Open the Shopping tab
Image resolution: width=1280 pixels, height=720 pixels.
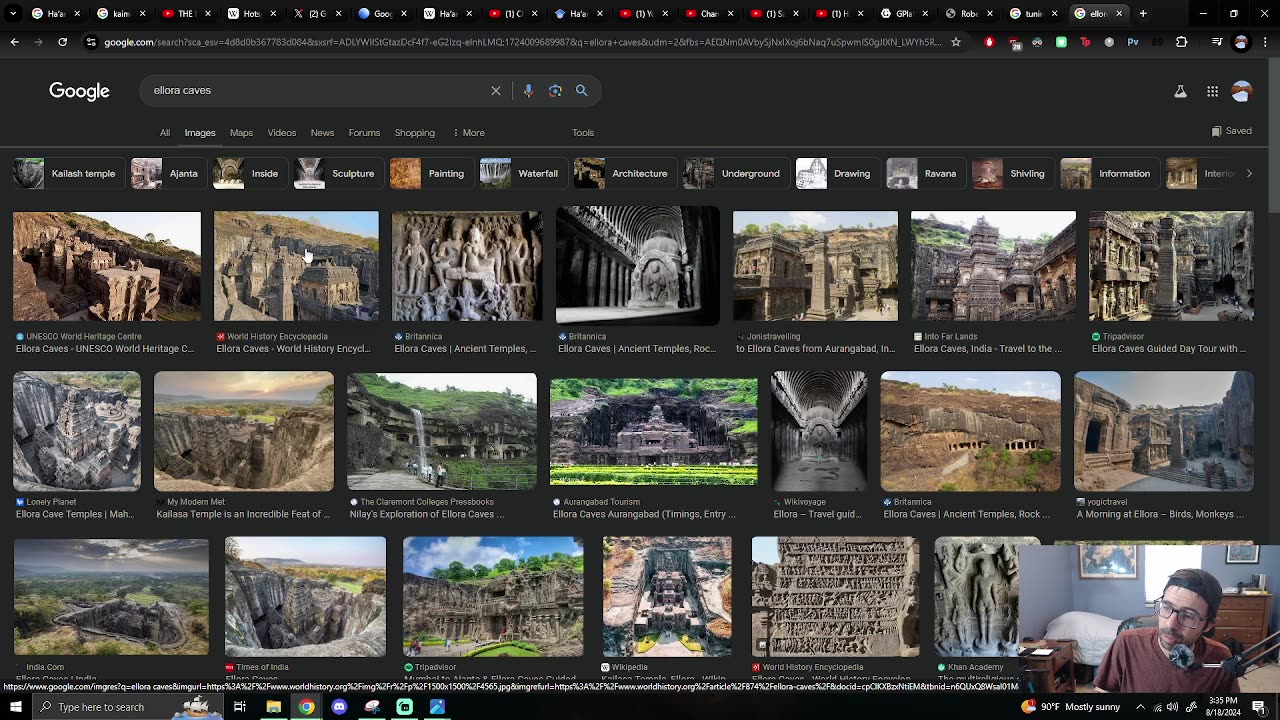414,132
